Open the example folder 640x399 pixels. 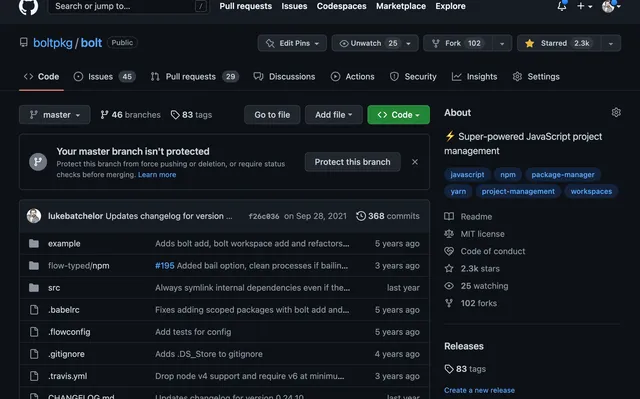[x=64, y=244]
